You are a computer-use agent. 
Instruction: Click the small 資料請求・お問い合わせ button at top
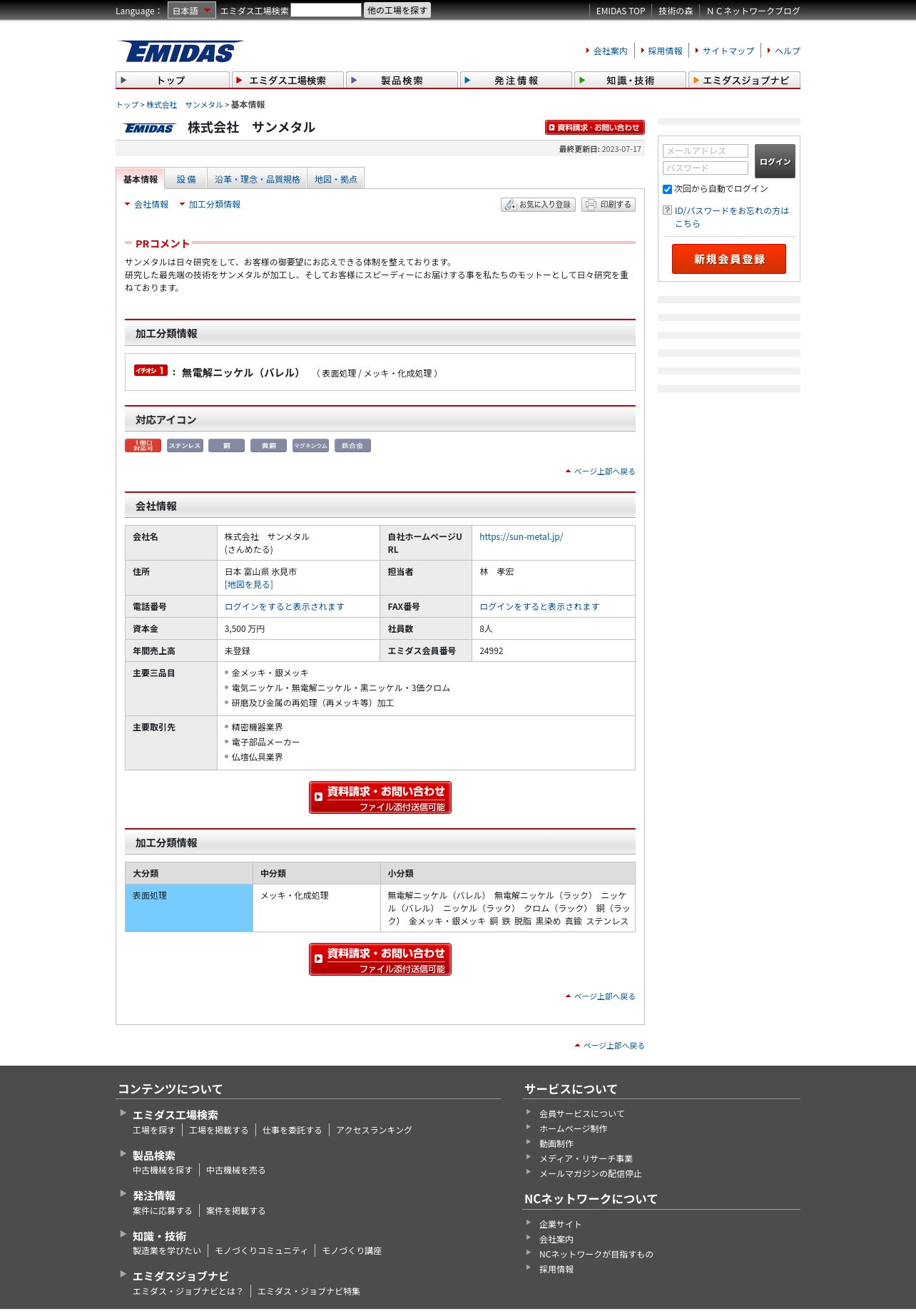[x=595, y=127]
